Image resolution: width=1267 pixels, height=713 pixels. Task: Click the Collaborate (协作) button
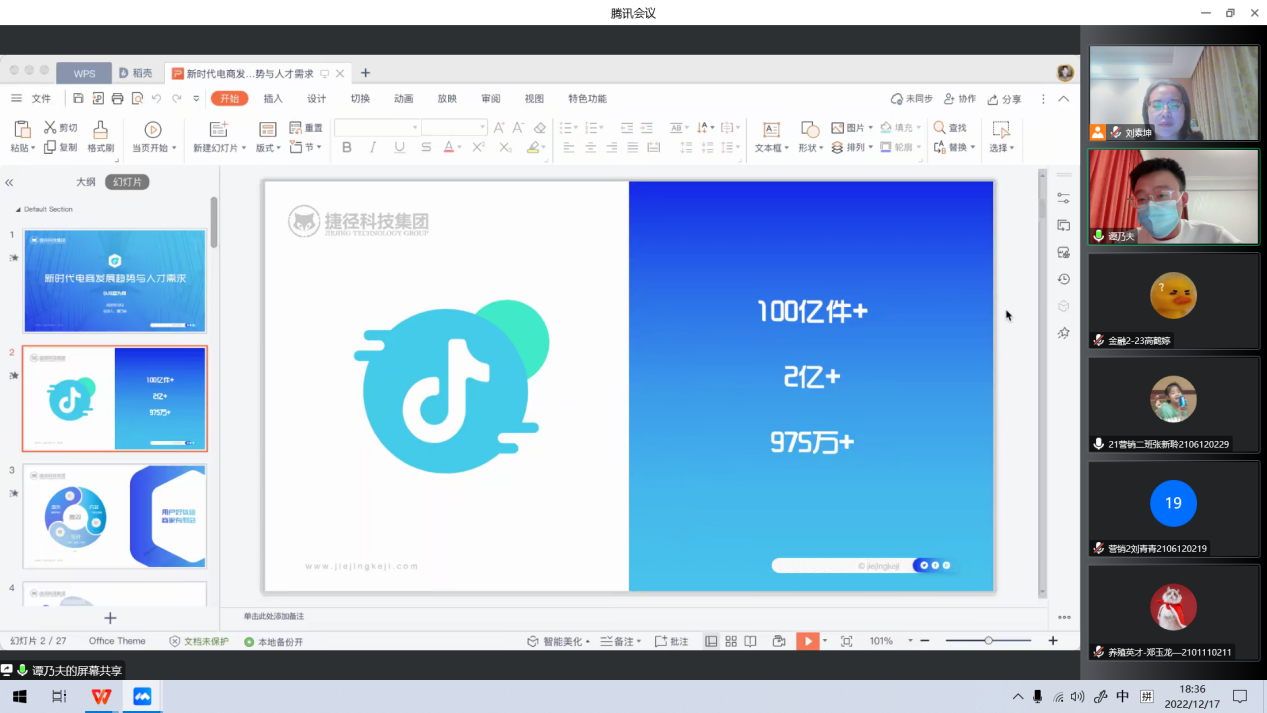pos(959,99)
